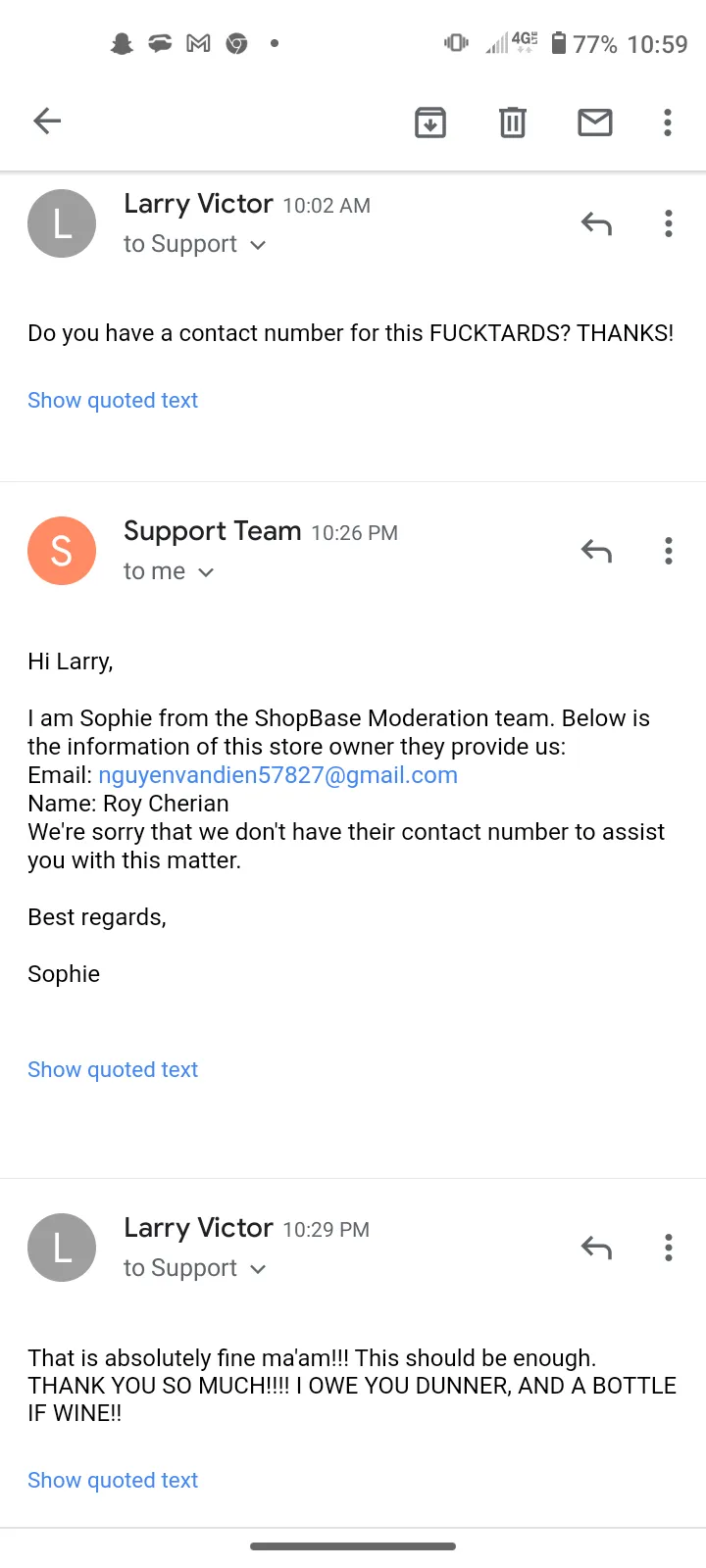Reply to the Support Team message

pyautogui.click(x=596, y=552)
